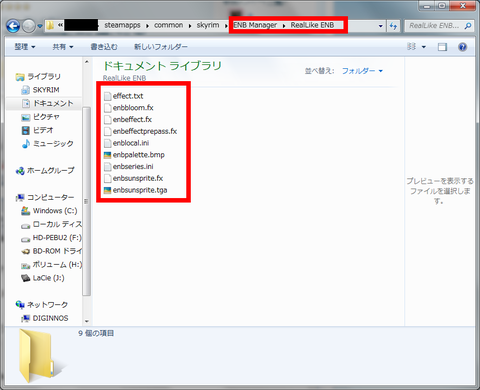Click 新しいフォルダー (New folder) button

tap(161, 47)
